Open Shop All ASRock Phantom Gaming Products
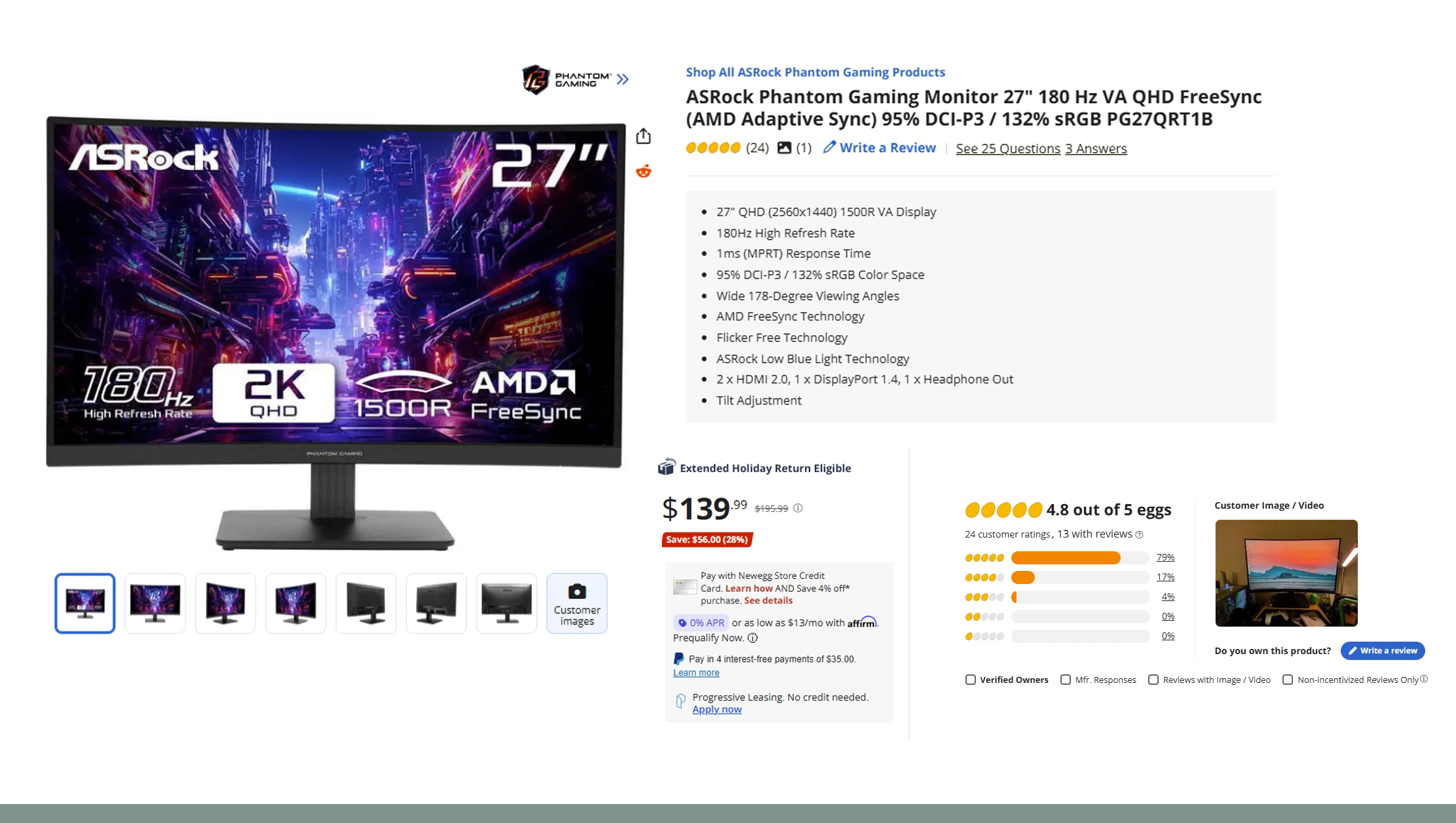This screenshot has width=1456, height=823. click(815, 72)
